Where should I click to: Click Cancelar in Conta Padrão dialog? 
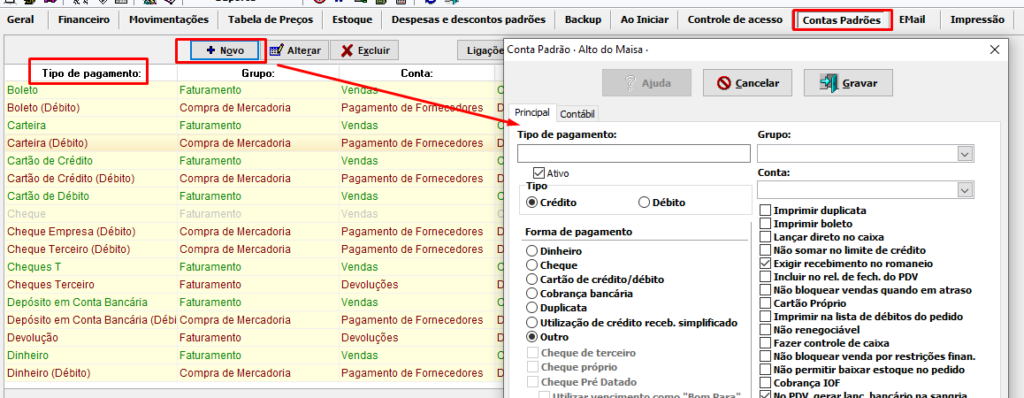click(x=748, y=83)
